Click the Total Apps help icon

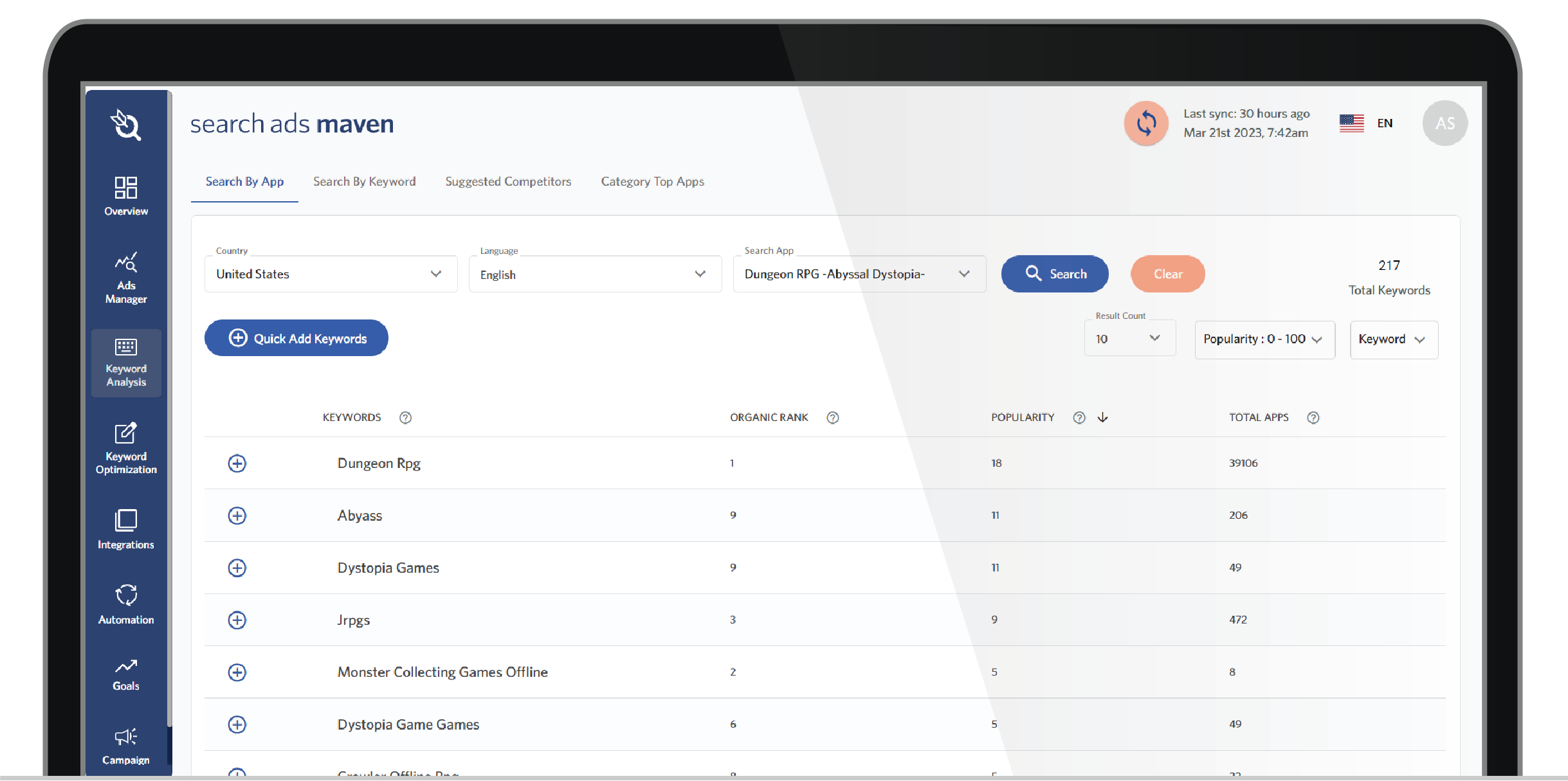tap(1313, 418)
